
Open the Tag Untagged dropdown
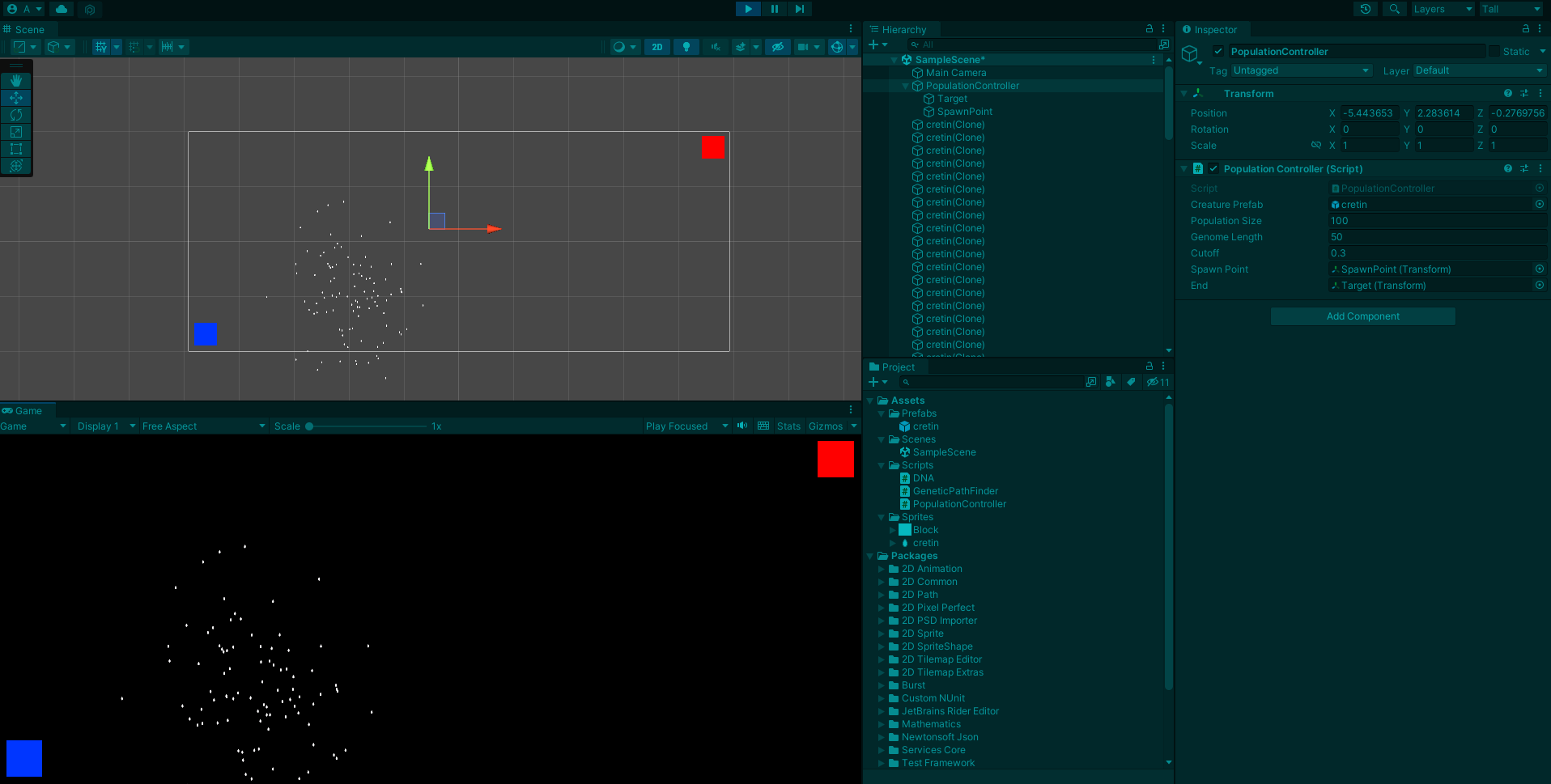click(1300, 70)
